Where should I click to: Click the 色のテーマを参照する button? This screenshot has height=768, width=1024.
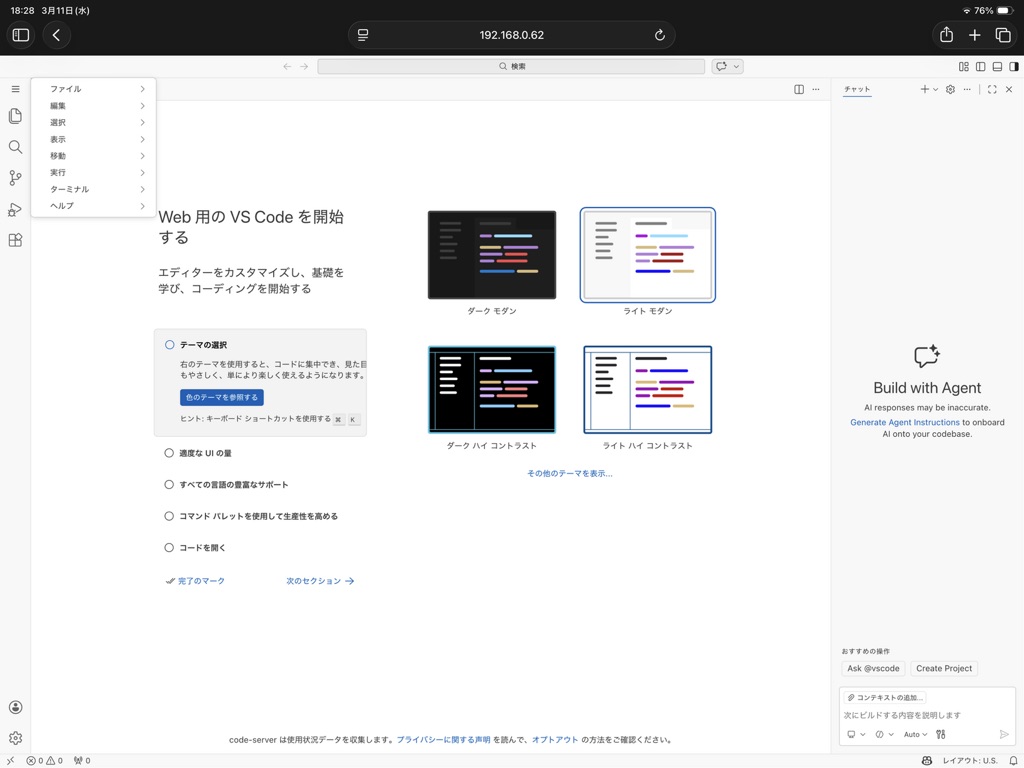221,397
